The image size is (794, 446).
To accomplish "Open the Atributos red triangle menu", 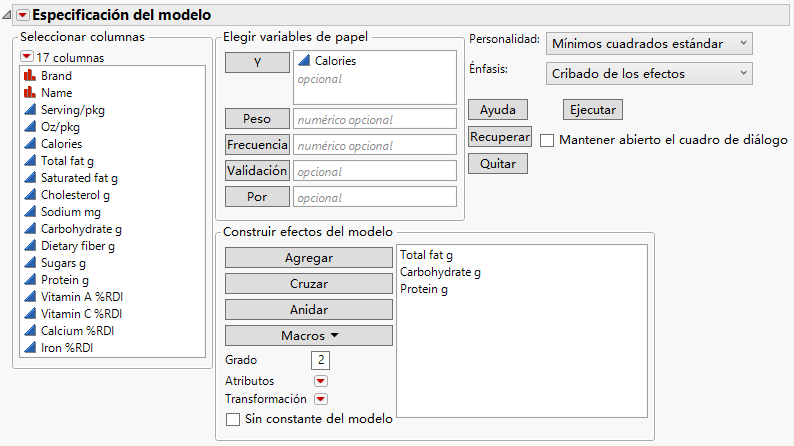I will pyautogui.click(x=321, y=381).
